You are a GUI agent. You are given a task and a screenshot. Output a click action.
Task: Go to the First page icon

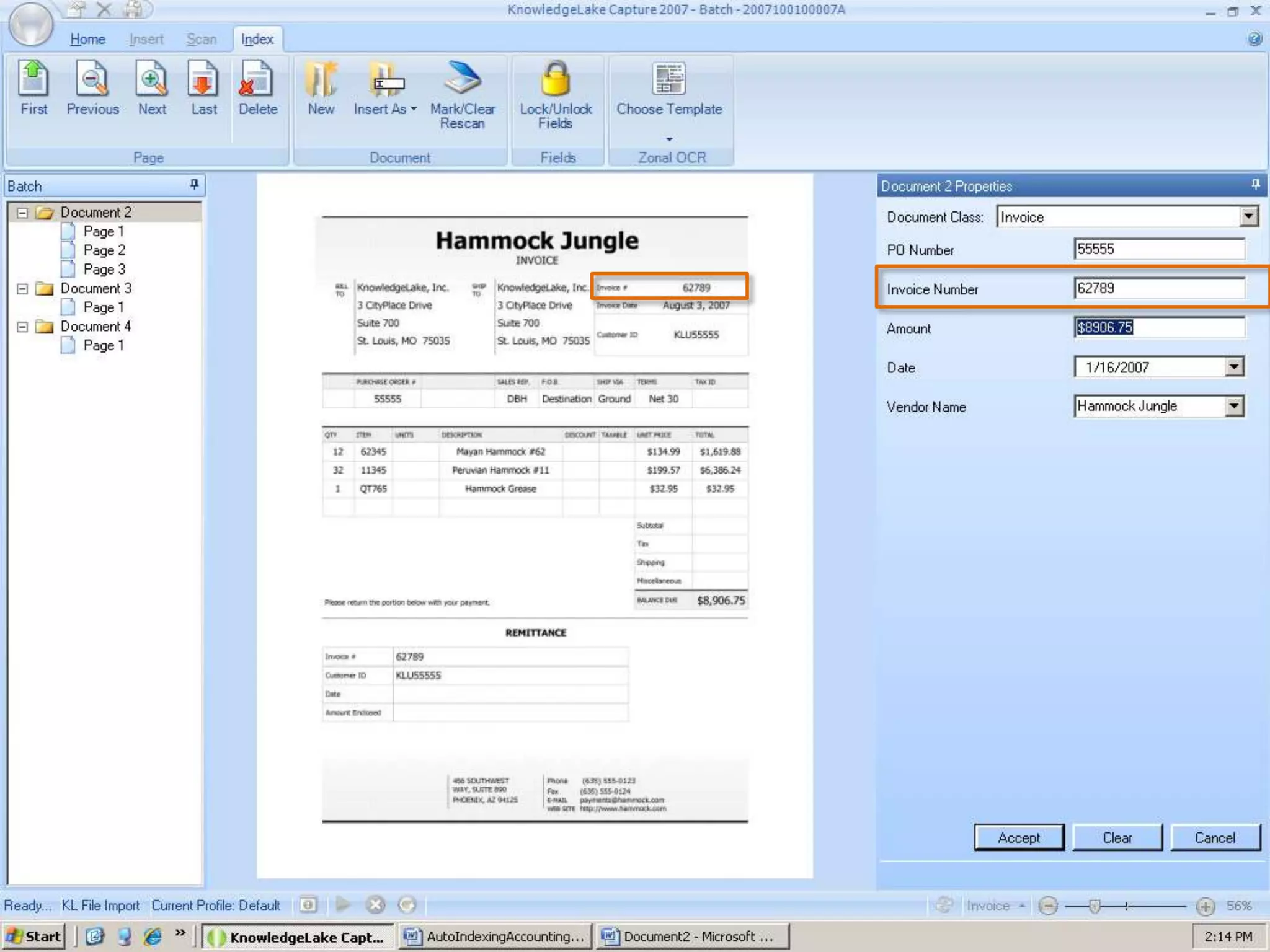[x=33, y=79]
